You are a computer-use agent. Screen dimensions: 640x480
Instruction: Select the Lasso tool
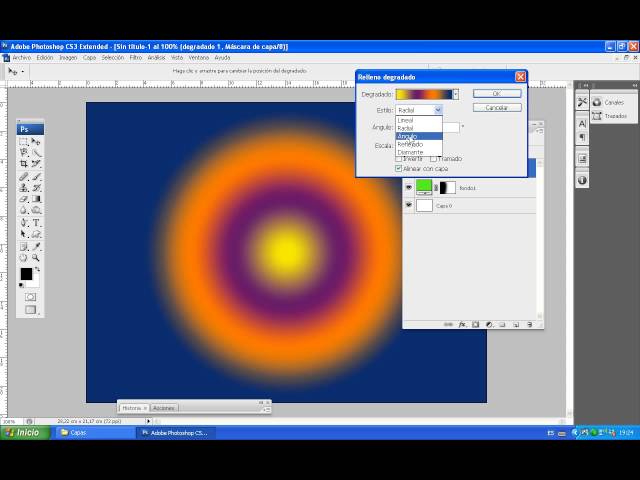[x=24, y=153]
